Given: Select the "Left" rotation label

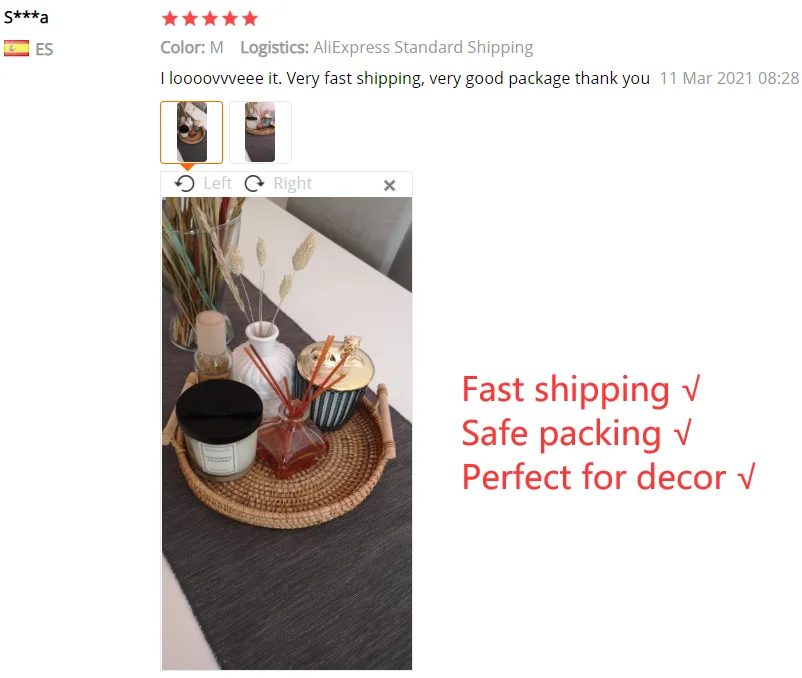Looking at the screenshot, I should 217,183.
